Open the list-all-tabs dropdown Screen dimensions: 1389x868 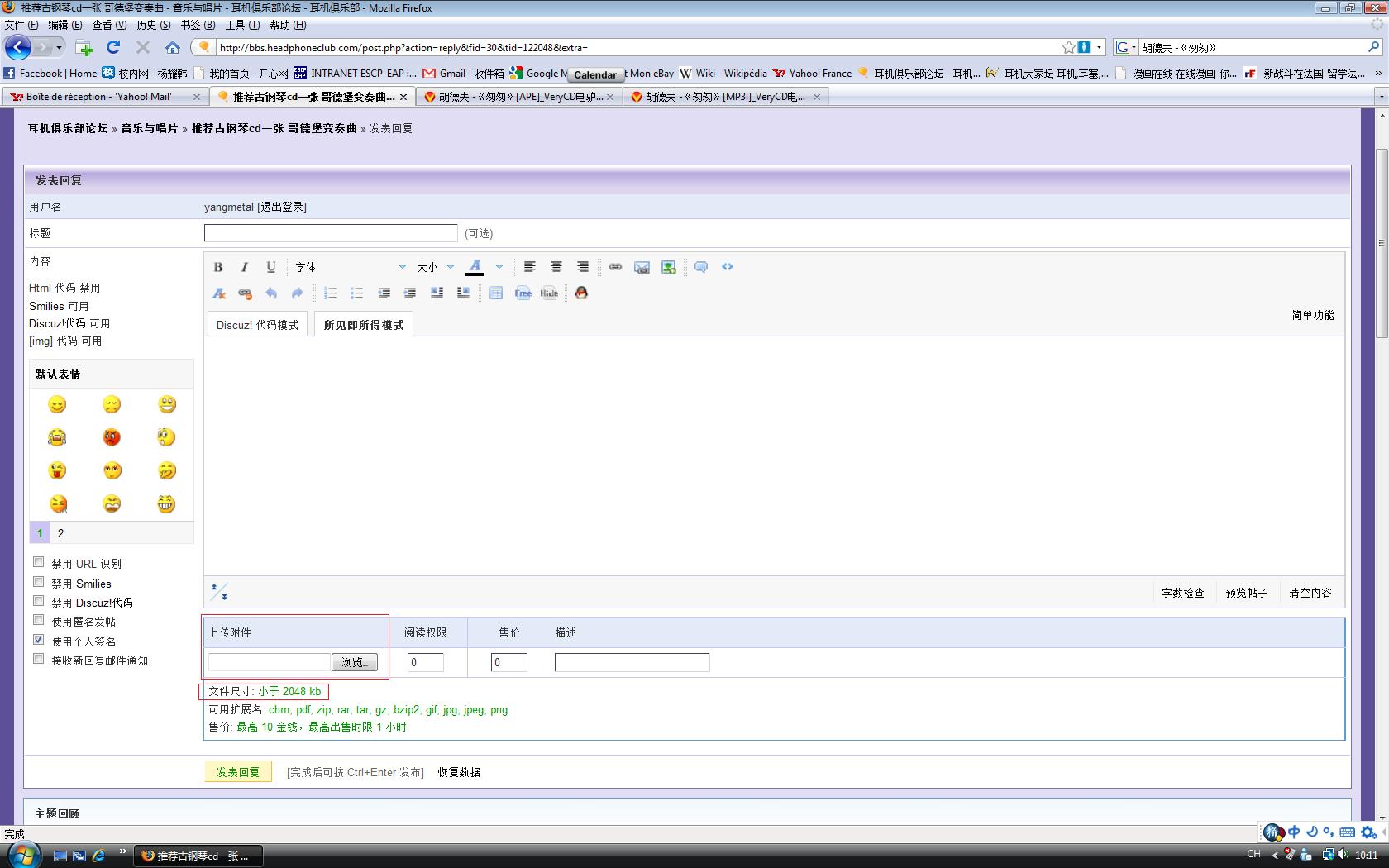(x=1381, y=97)
